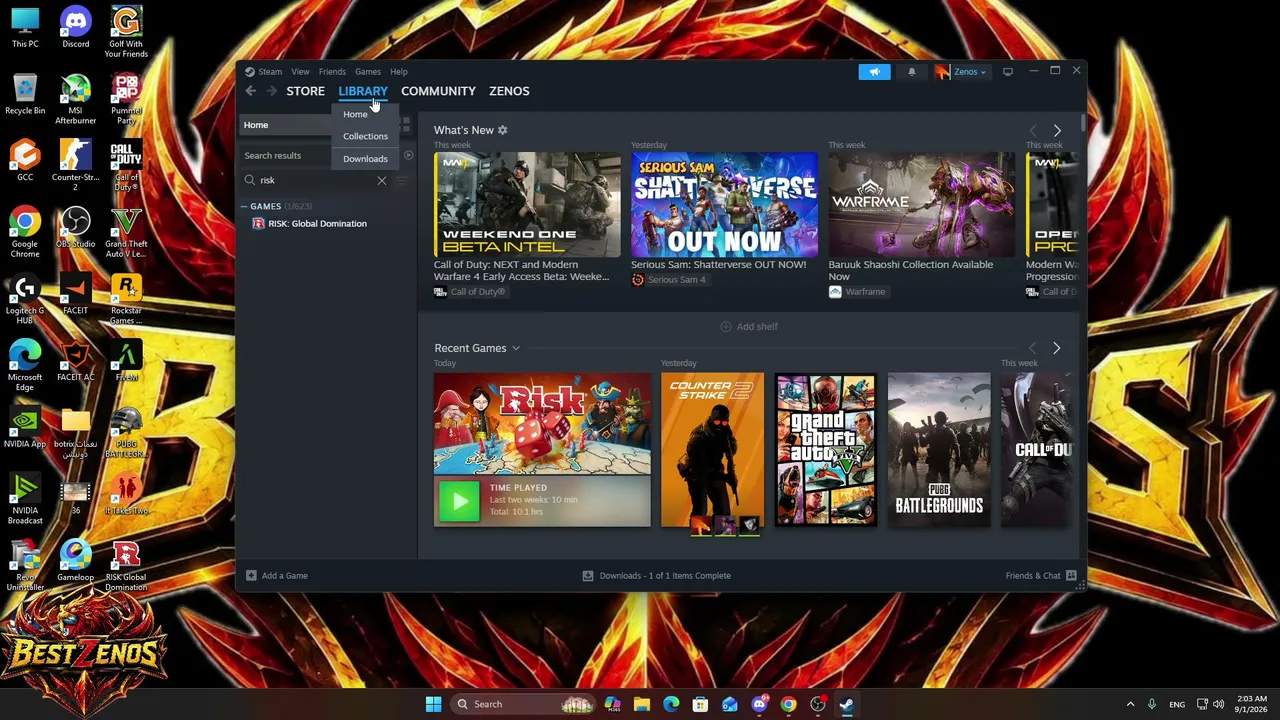Select the Counter-Strike 2 desktop icon
The width and height of the screenshot is (1280, 720).
click(x=75, y=166)
